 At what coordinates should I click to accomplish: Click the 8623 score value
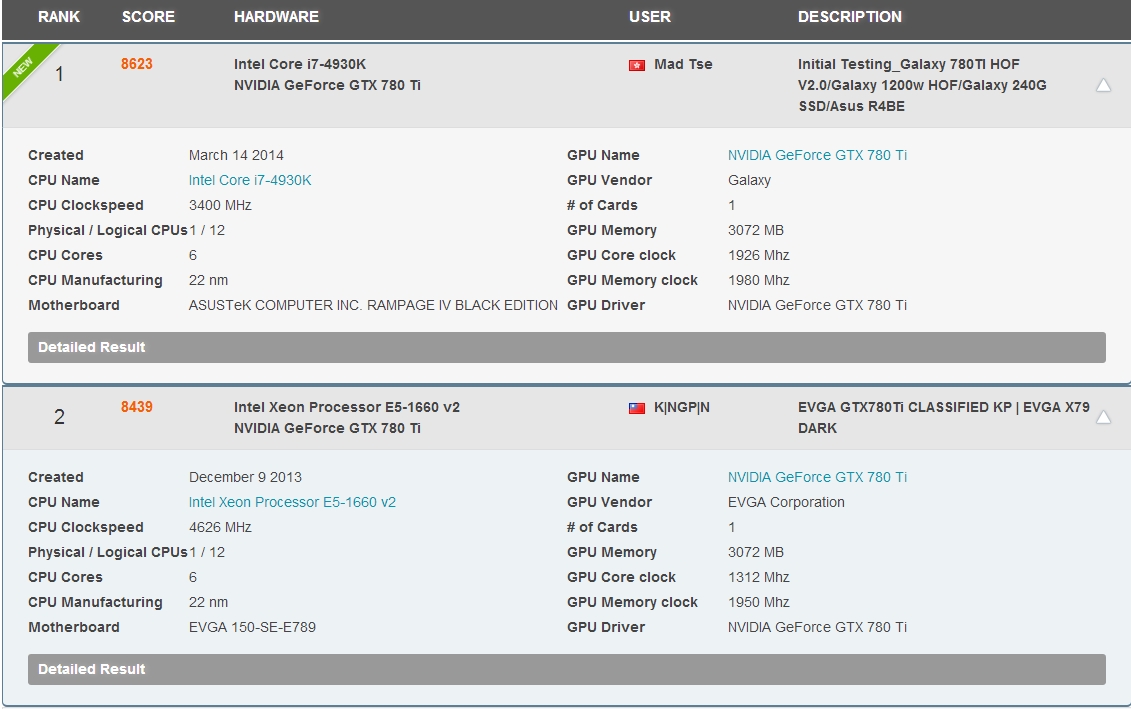(137, 64)
